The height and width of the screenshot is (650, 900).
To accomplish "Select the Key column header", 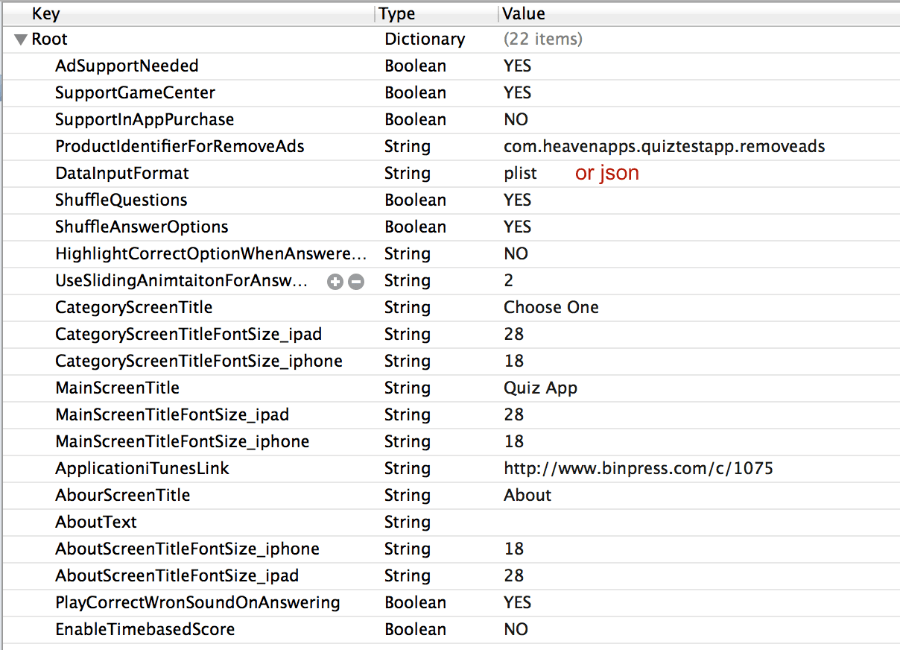I will (45, 13).
